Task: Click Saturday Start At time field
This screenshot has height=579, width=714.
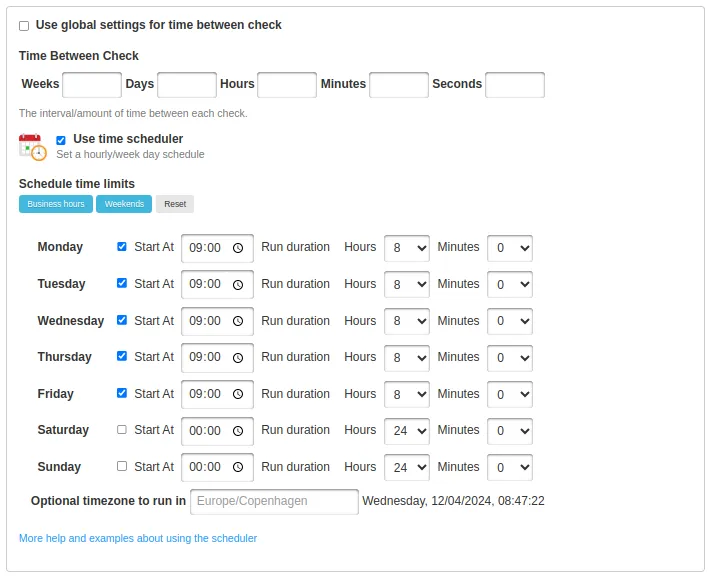Action: [217, 431]
